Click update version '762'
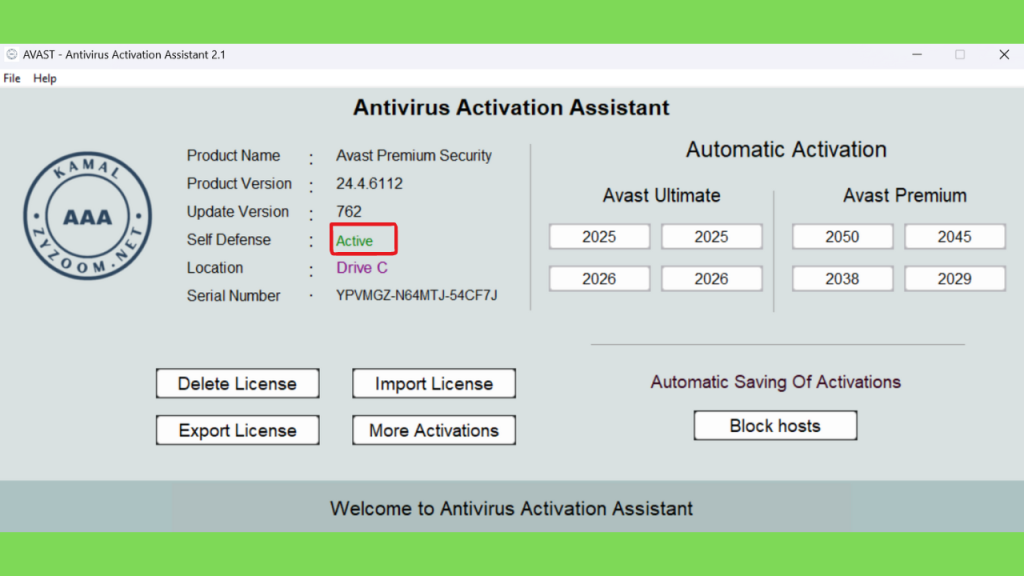1024x576 pixels. [x=349, y=212]
